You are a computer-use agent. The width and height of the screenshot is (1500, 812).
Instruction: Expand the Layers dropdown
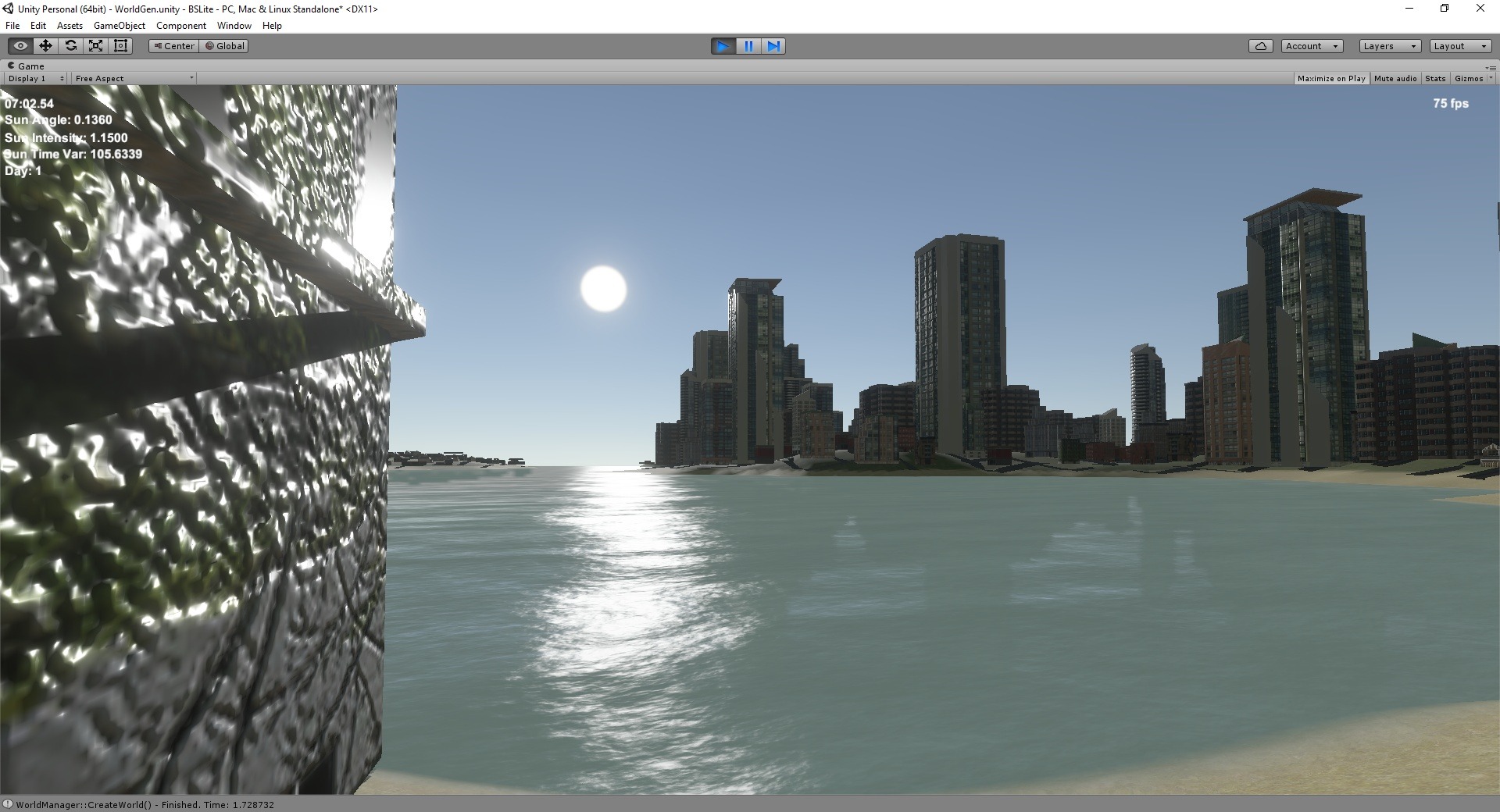click(1389, 46)
